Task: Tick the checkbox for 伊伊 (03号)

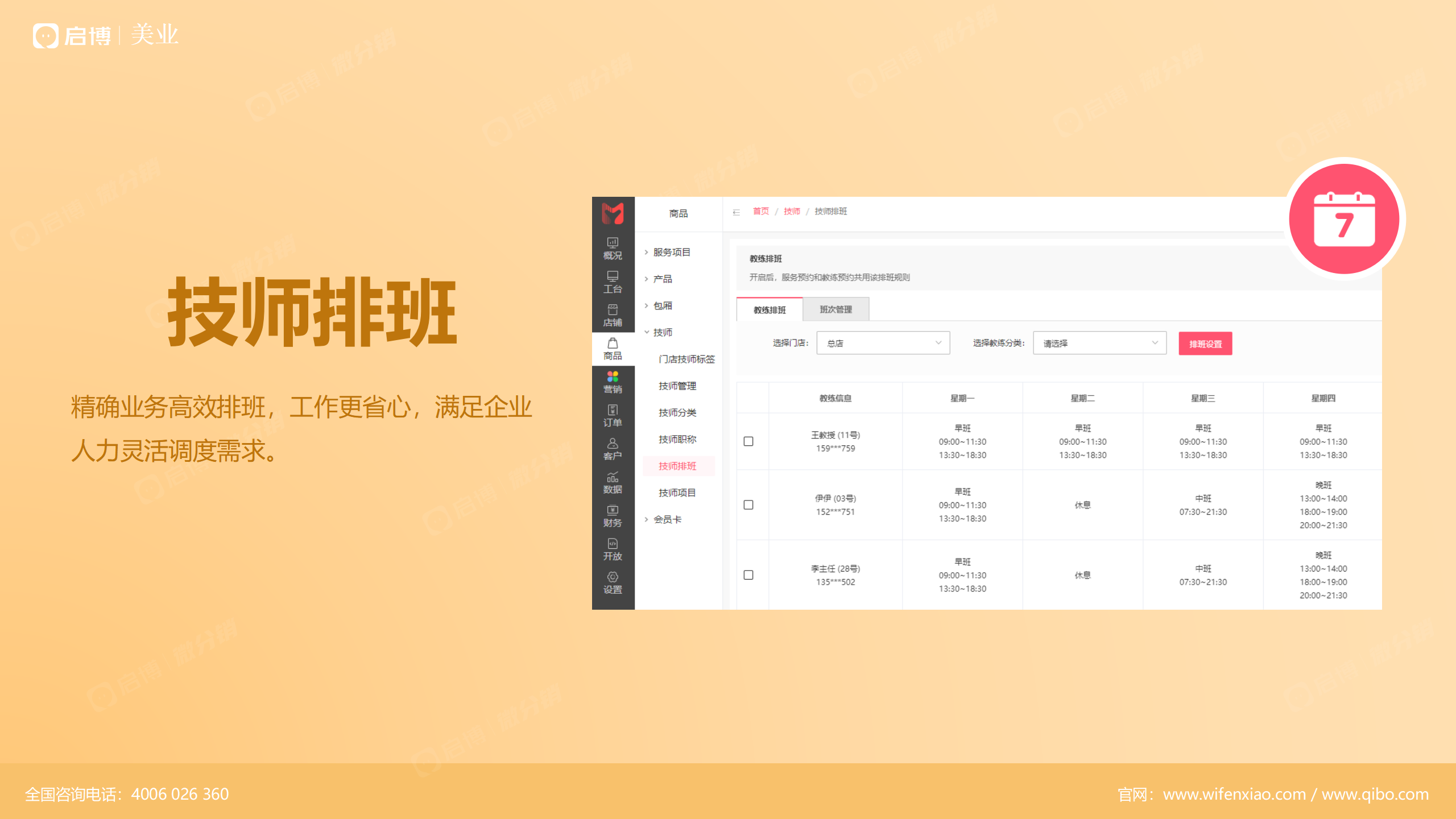Action: coord(748,505)
